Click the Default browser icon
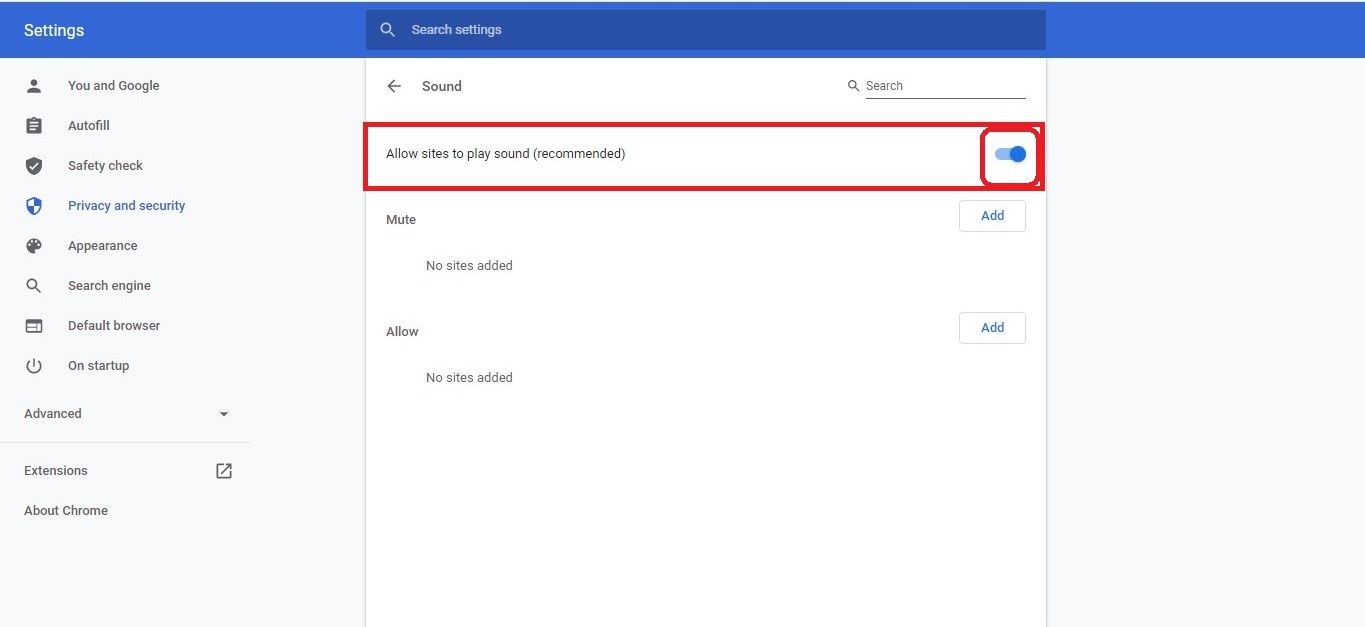Screen dimensions: 1365x627 click(x=33, y=325)
